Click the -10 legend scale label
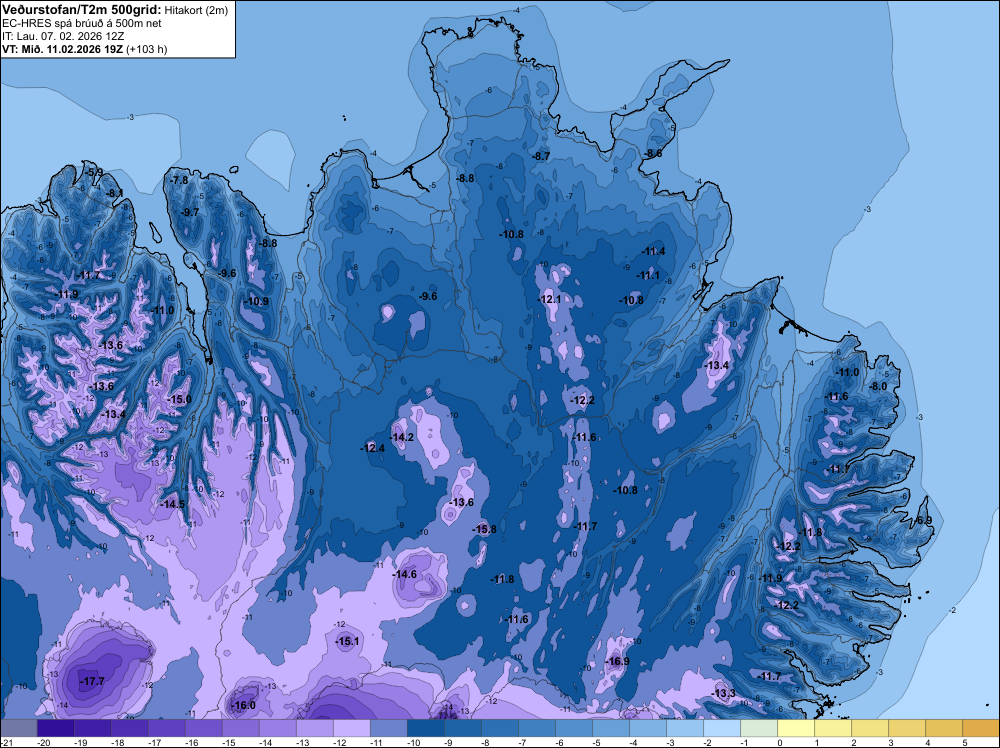Screen dimensions: 1000x748 (413, 743)
